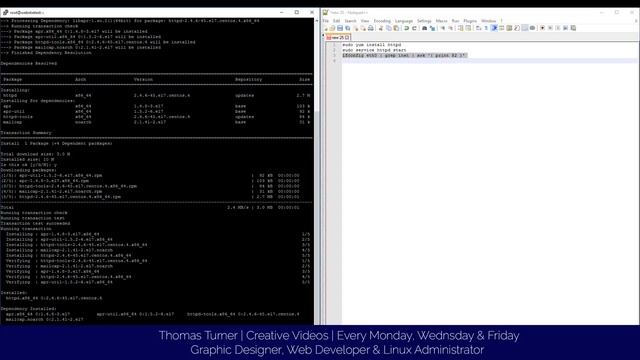Viewport: 640px width, 360px height.
Task: Open the Language menu
Action: (x=404, y=21)
